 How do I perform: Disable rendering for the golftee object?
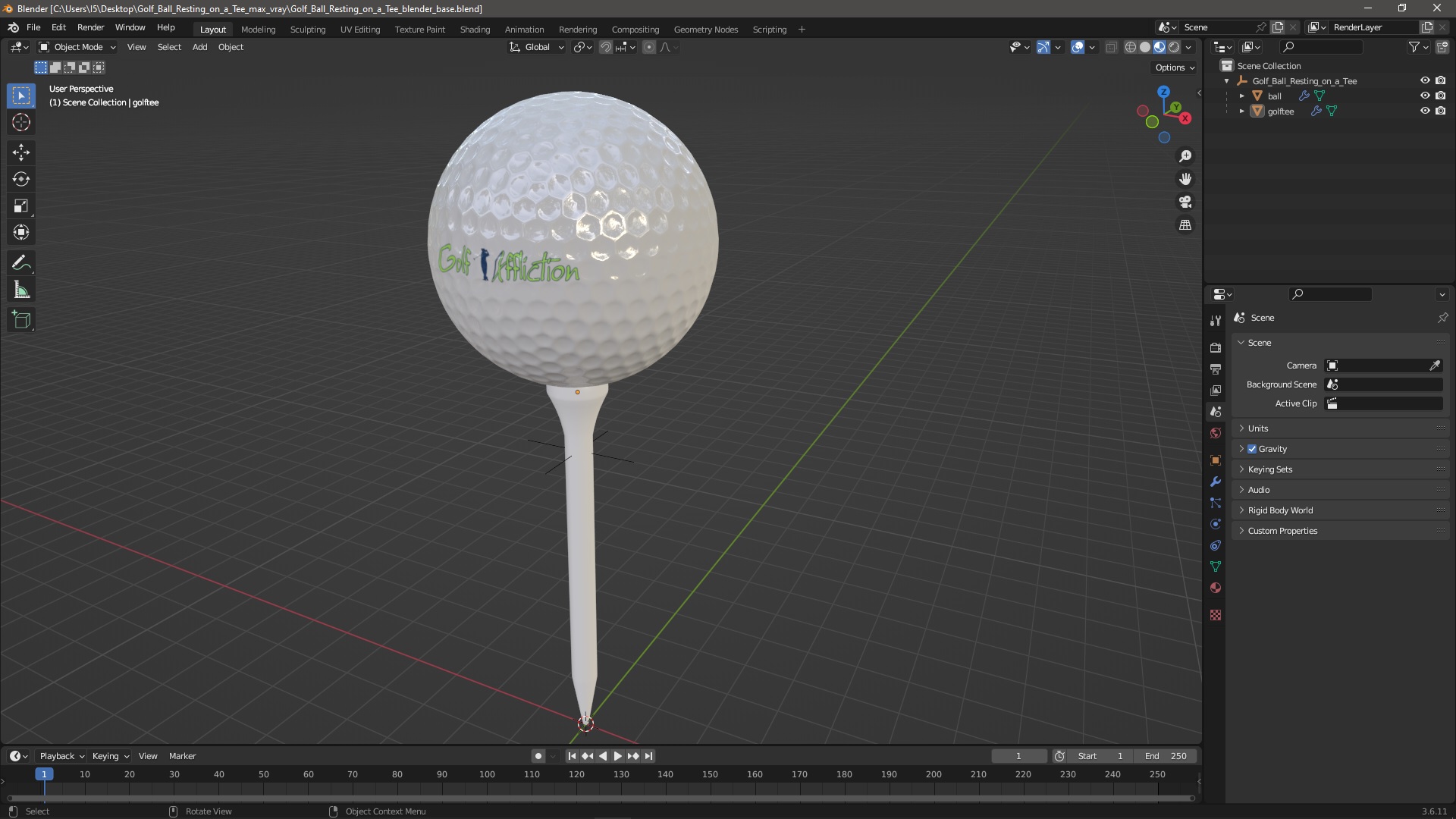pos(1441,111)
